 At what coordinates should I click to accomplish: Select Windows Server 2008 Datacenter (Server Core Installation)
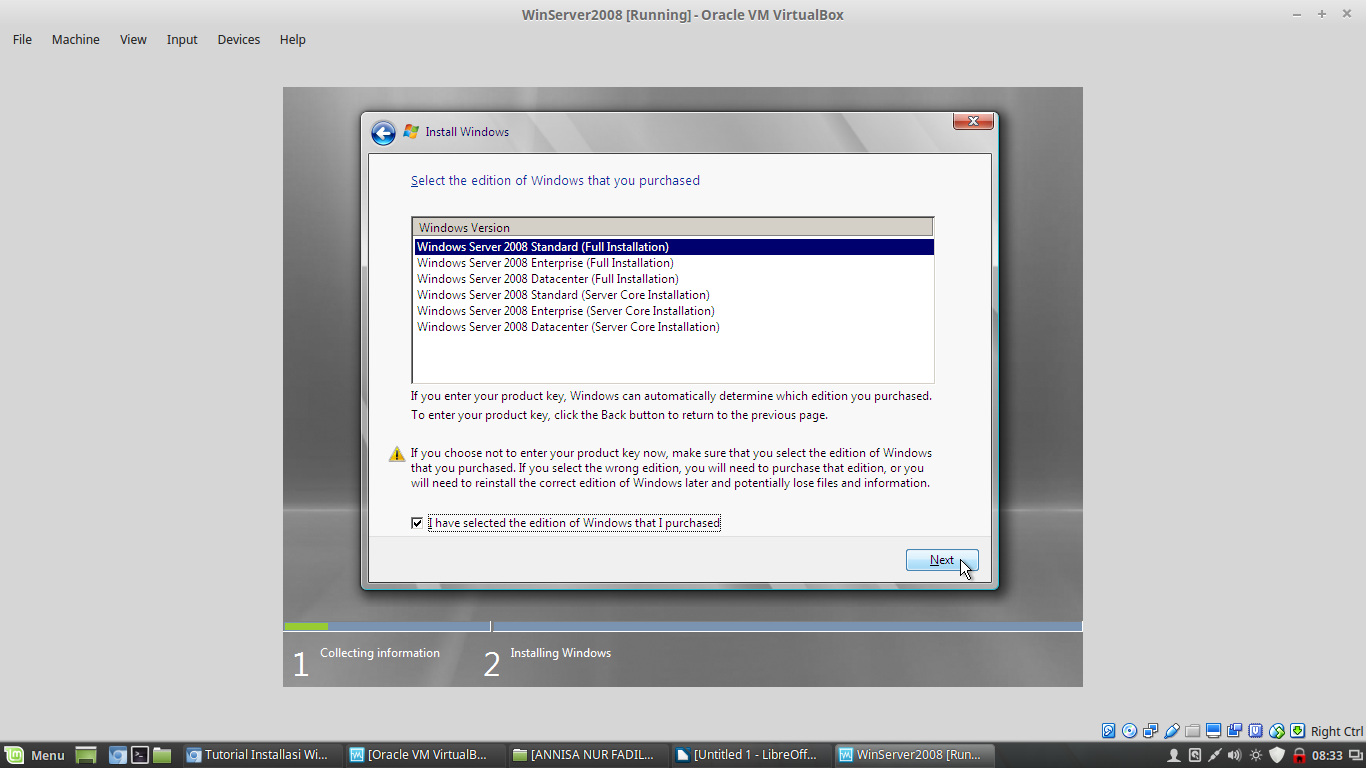point(674,327)
